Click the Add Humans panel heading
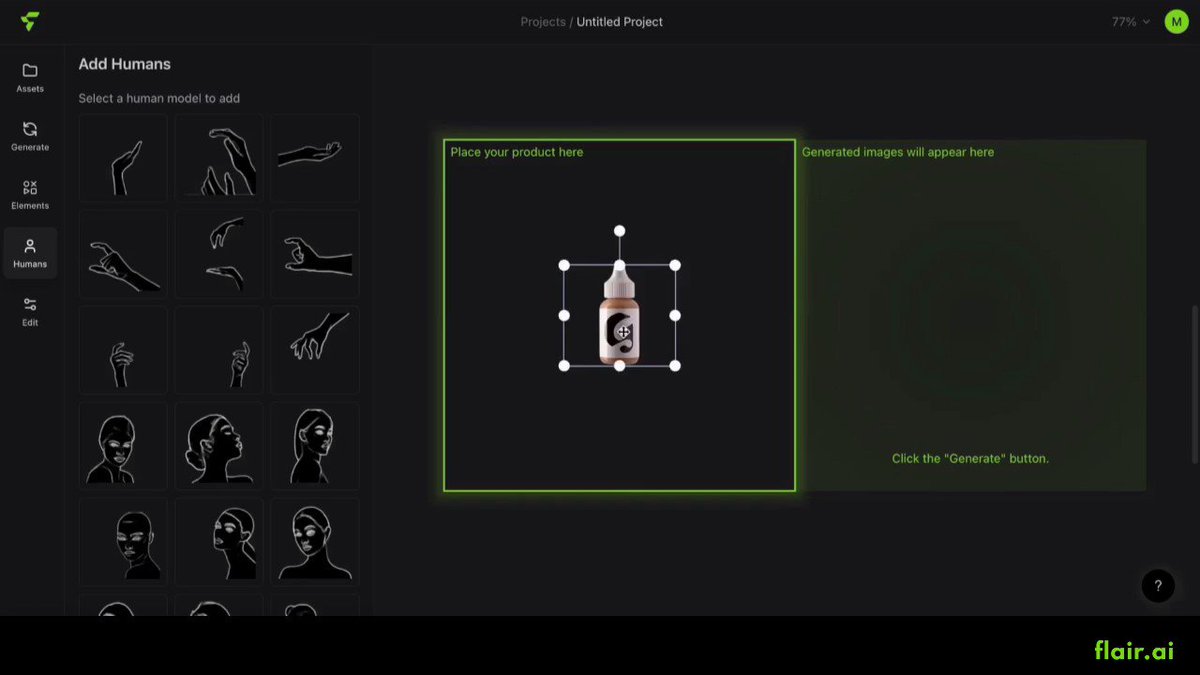The height and width of the screenshot is (675, 1200). [x=125, y=64]
